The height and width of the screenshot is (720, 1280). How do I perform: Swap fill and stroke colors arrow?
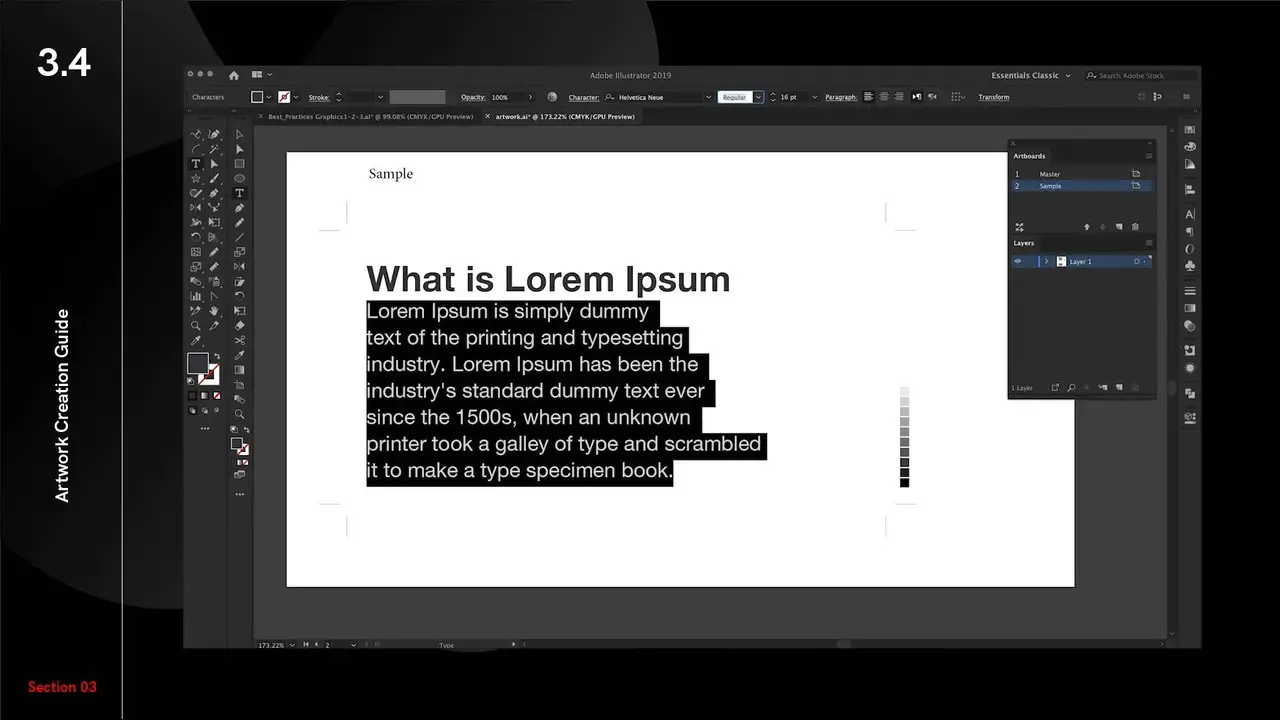[216, 357]
